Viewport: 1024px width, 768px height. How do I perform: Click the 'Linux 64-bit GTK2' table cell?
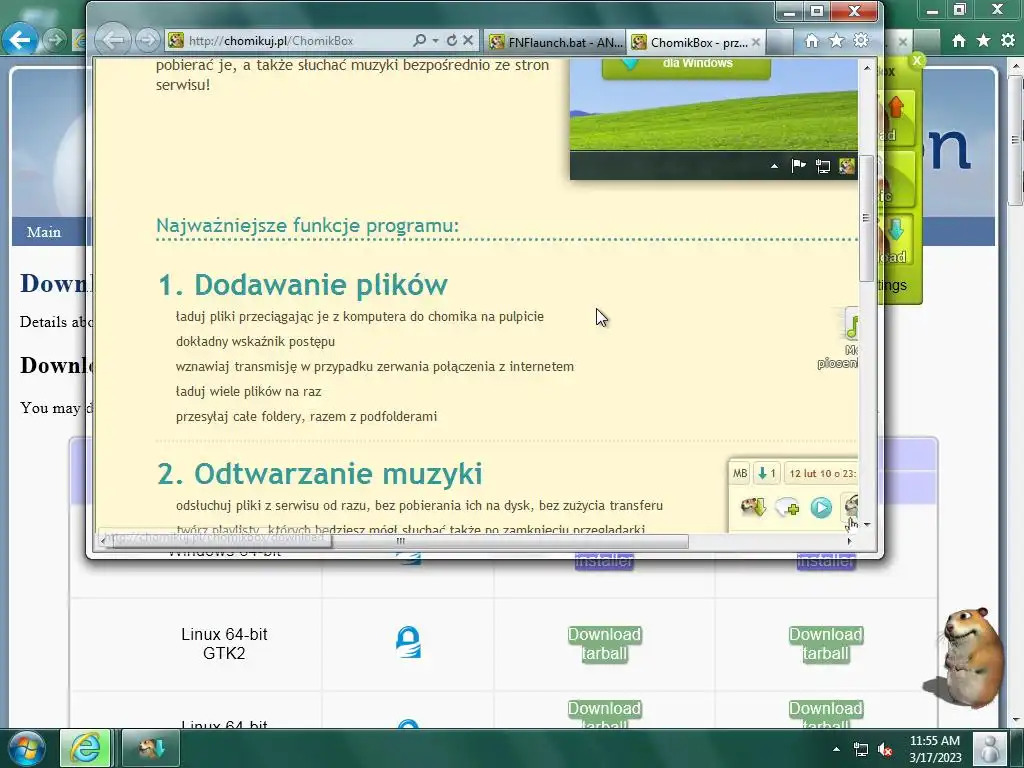[x=224, y=644]
